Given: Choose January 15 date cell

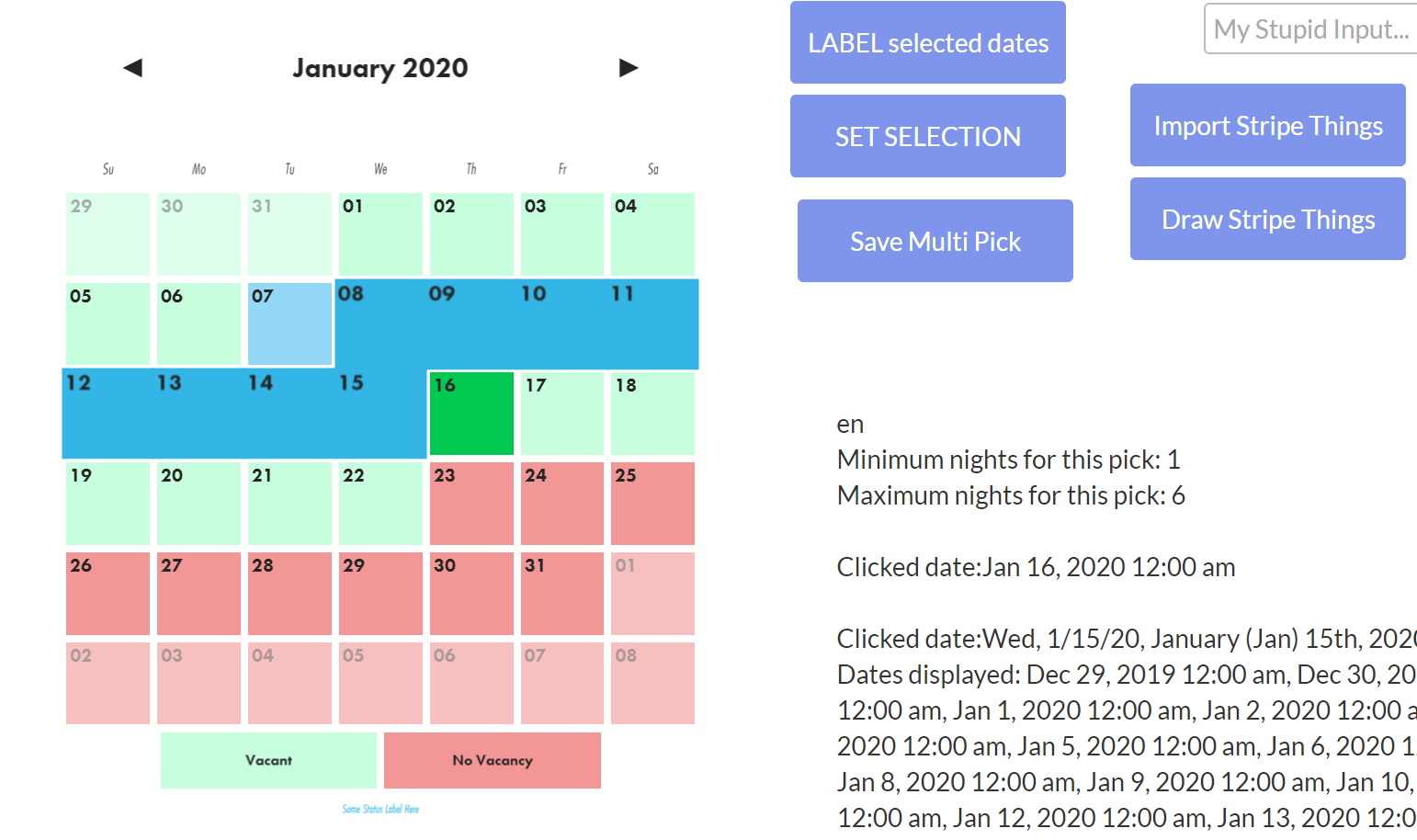Looking at the screenshot, I should point(380,414).
